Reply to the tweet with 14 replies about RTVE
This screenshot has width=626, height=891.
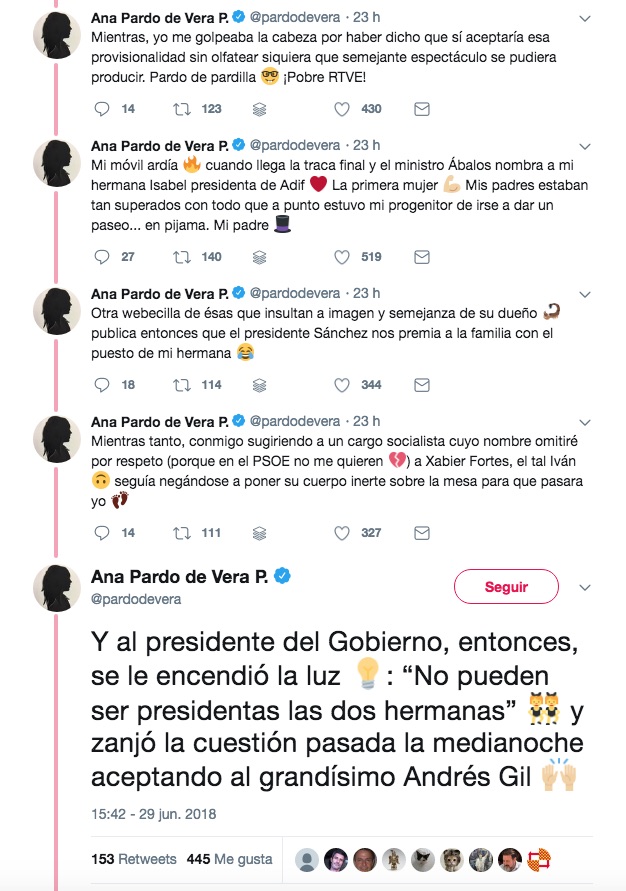click(103, 109)
